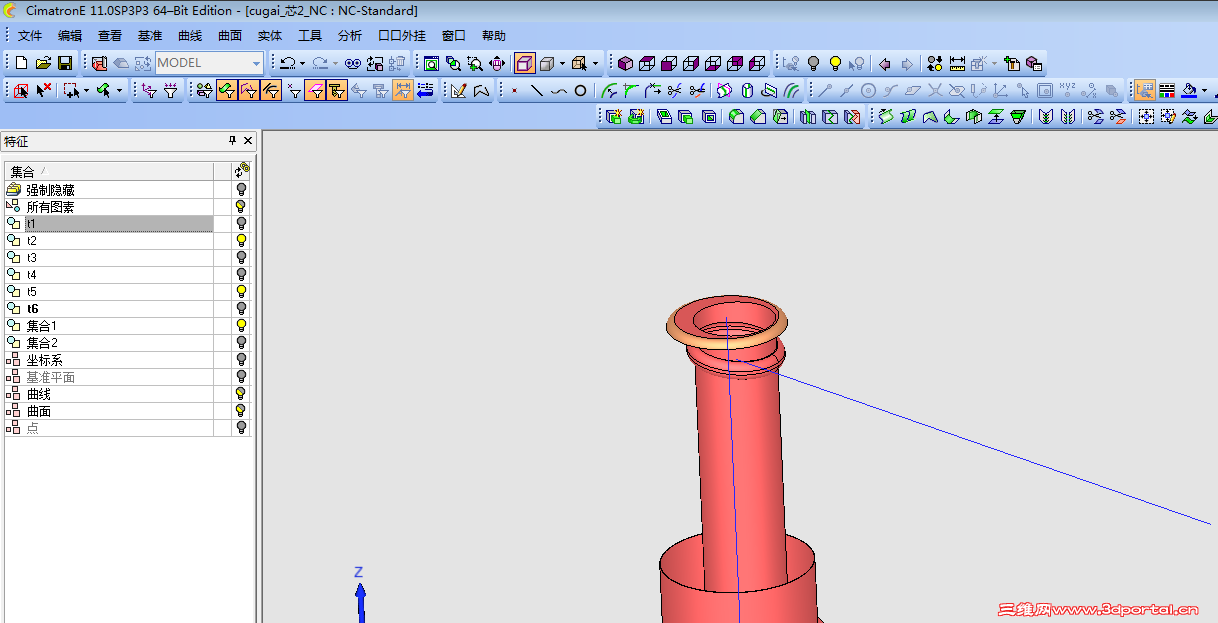Screen dimensions: 1218x623
Task: Open the 工具 menu
Action: coord(310,36)
